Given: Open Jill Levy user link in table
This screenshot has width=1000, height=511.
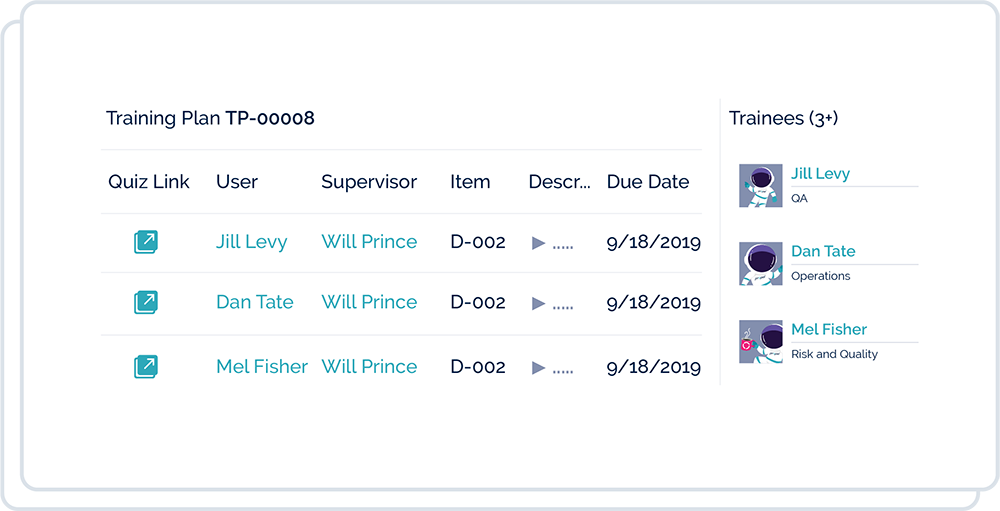Looking at the screenshot, I should click(251, 242).
